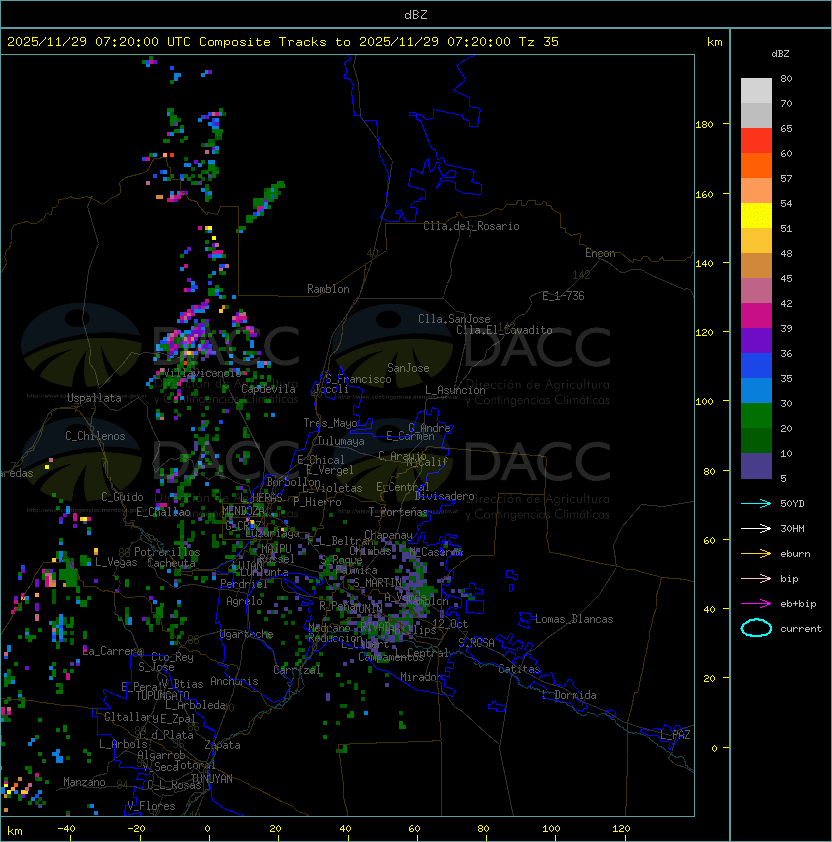Click the 'Tz 35' text in header
The height and width of the screenshot is (842, 832).
coord(539,42)
